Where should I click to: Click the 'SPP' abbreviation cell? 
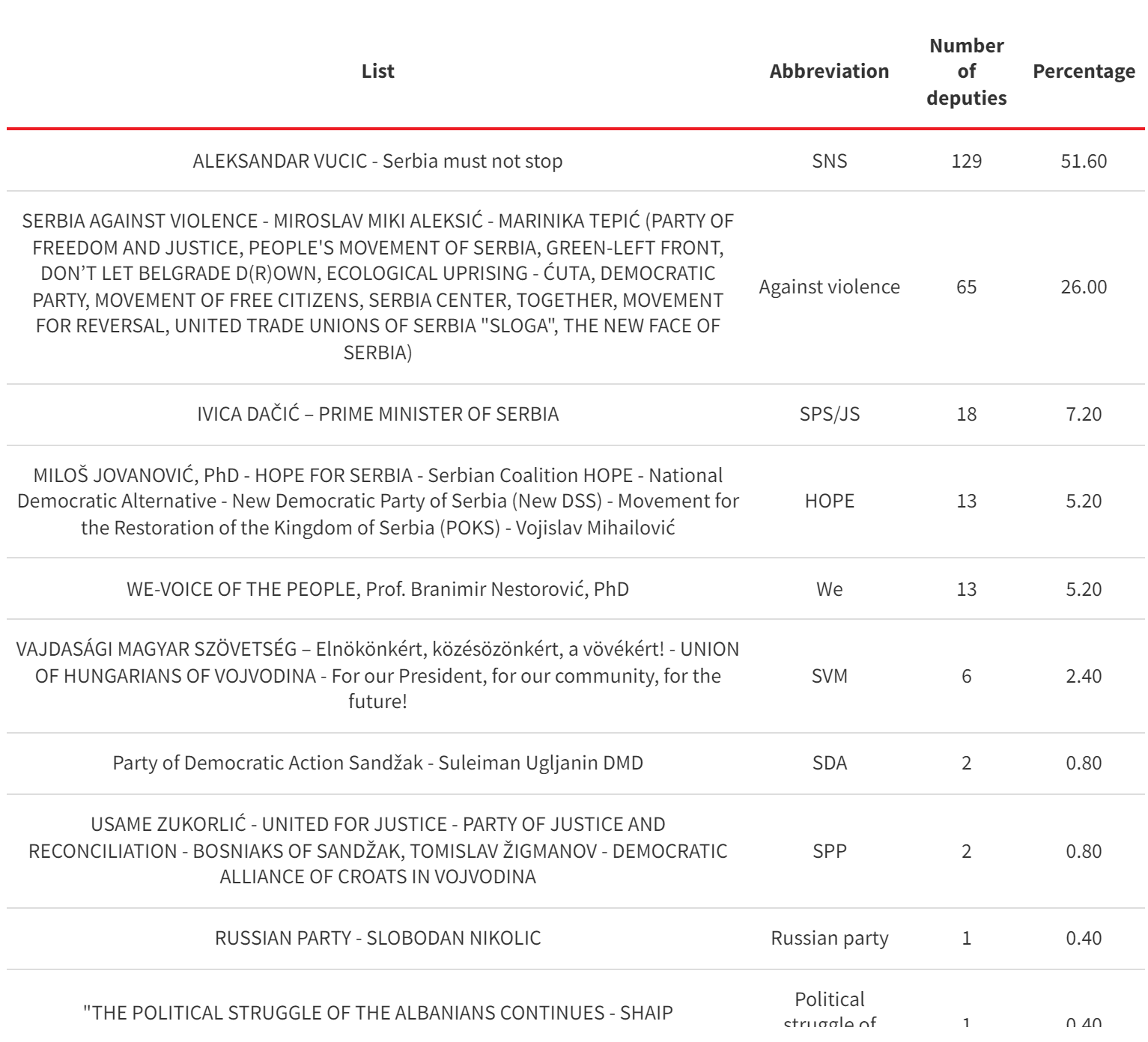click(x=829, y=851)
